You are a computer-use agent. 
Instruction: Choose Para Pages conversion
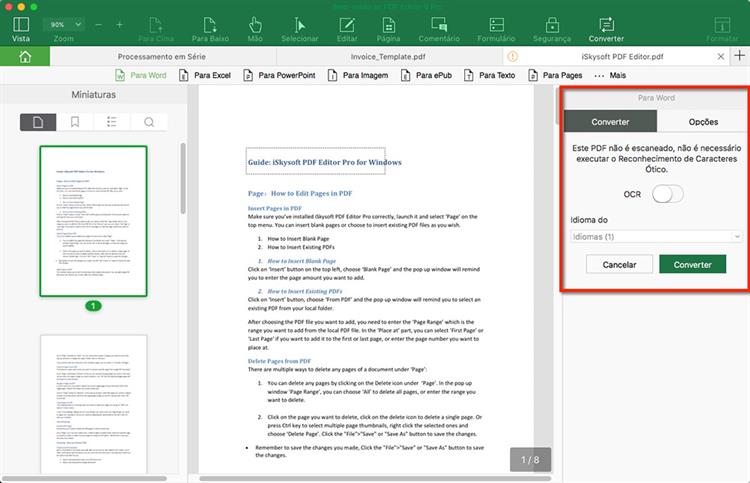[555, 75]
